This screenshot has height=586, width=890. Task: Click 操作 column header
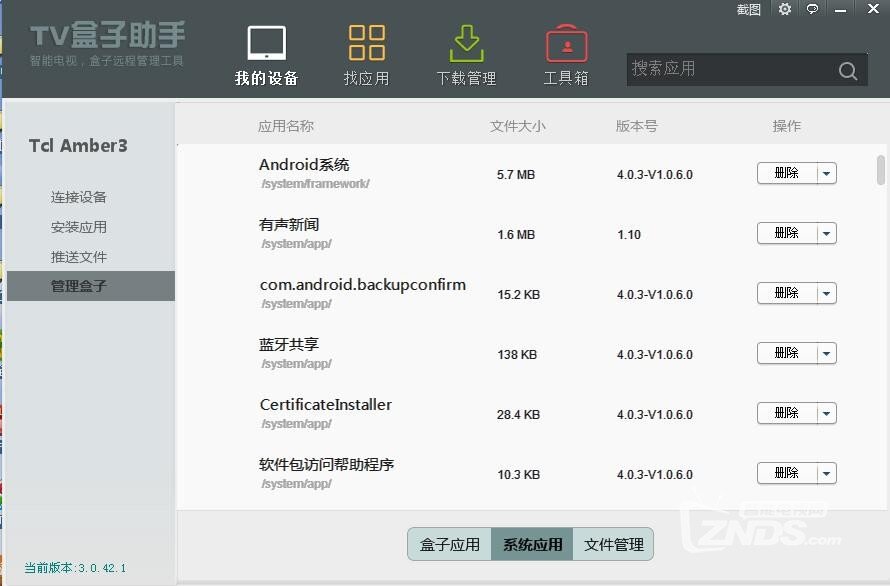(787, 126)
